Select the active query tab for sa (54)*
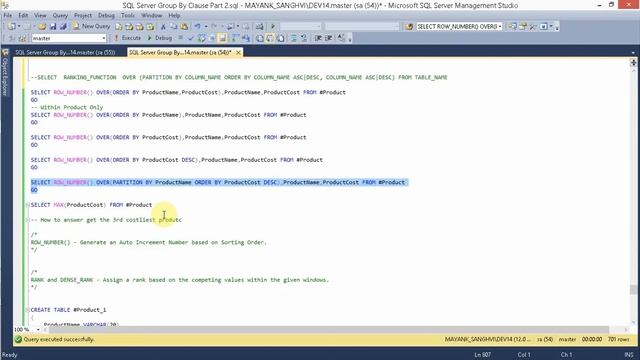 click(x=180, y=53)
